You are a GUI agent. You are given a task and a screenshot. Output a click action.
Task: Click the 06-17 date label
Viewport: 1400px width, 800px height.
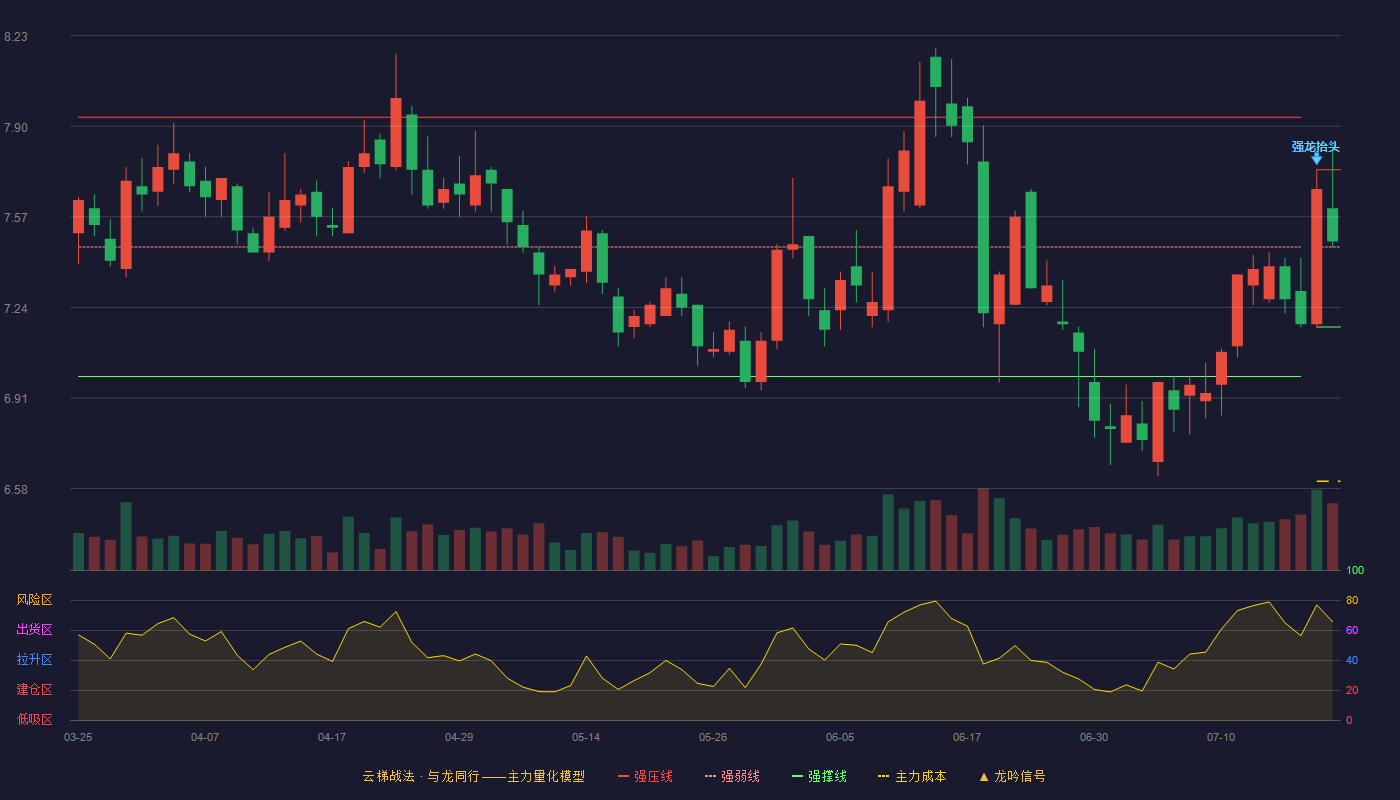pyautogui.click(x=967, y=737)
